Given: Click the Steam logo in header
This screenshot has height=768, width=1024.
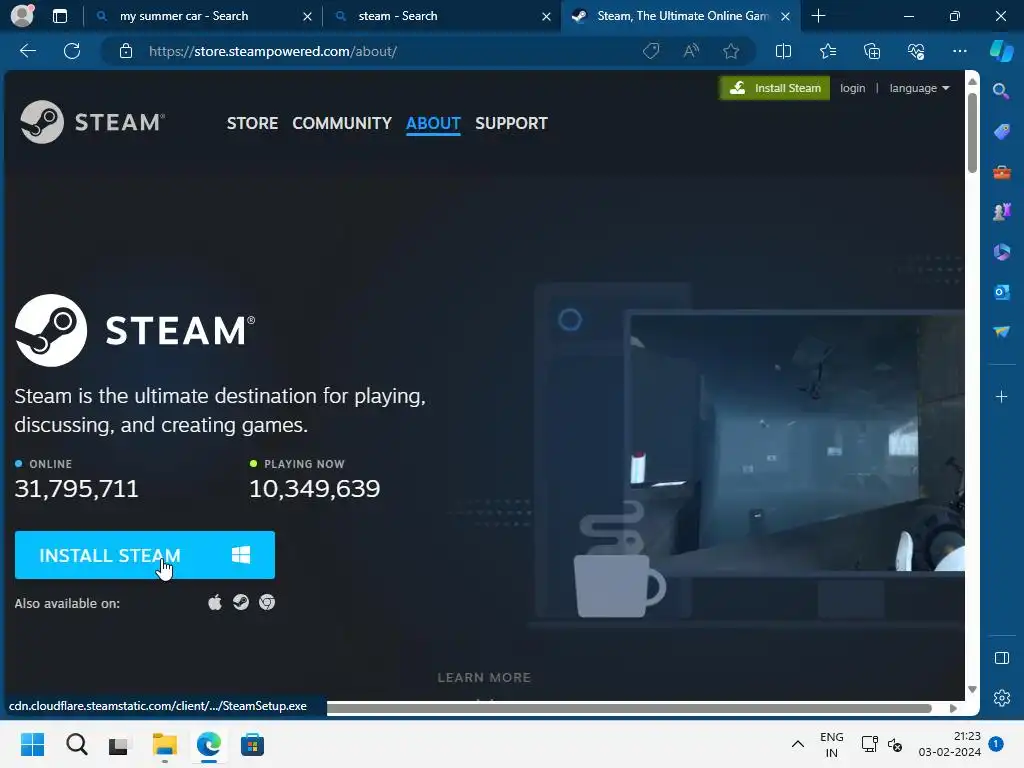Looking at the screenshot, I should point(92,122).
